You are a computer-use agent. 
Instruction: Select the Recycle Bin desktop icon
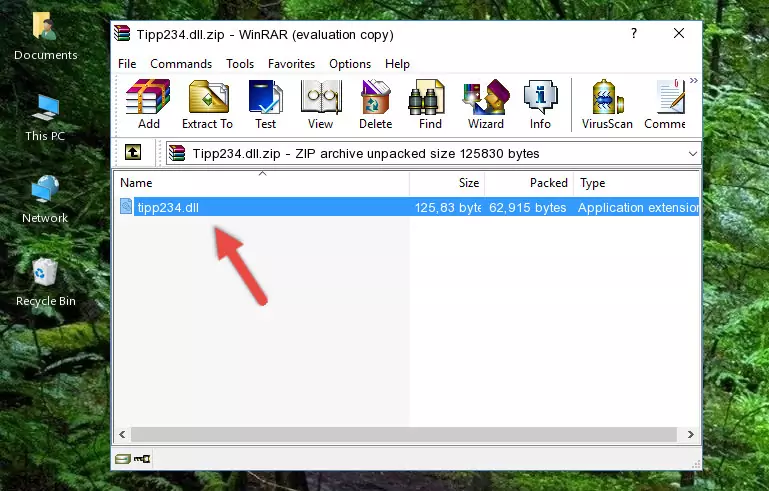pos(46,283)
